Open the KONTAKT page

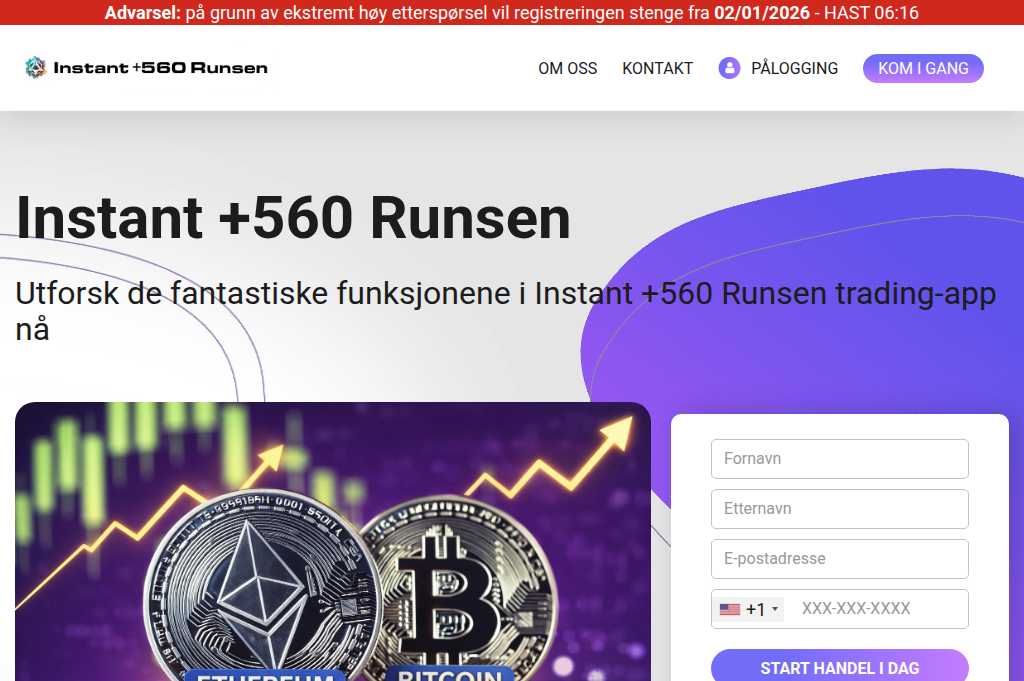point(657,68)
